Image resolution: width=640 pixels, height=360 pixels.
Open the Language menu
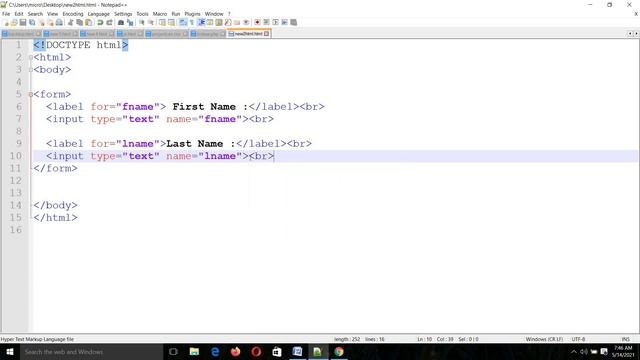pyautogui.click(x=98, y=14)
